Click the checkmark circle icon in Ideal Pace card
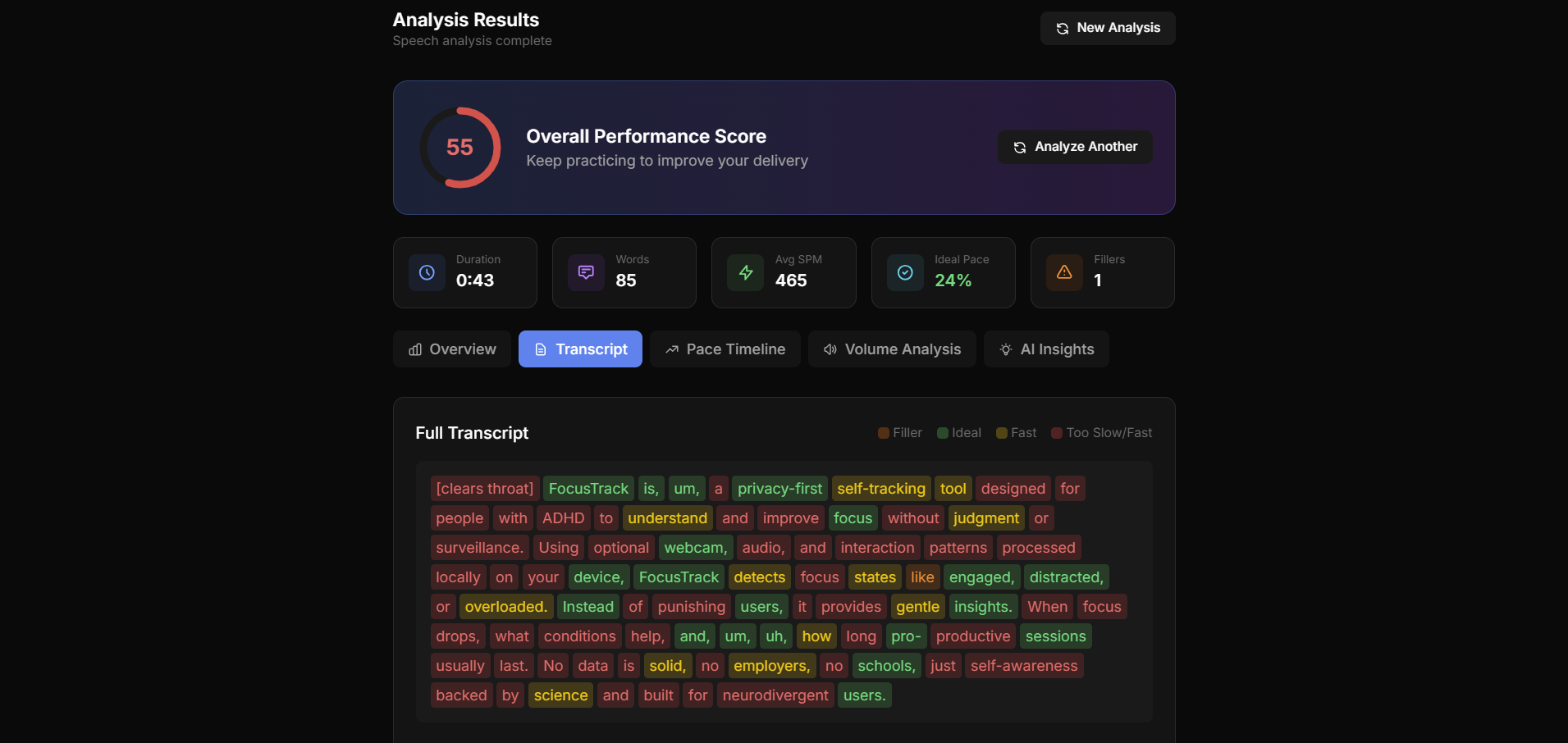 (x=905, y=273)
